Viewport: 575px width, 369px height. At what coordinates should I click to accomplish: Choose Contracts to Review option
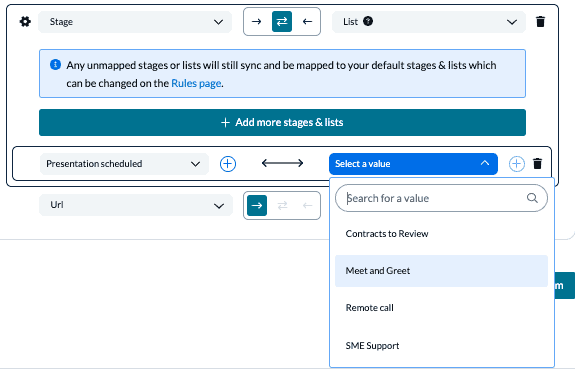[442, 234]
